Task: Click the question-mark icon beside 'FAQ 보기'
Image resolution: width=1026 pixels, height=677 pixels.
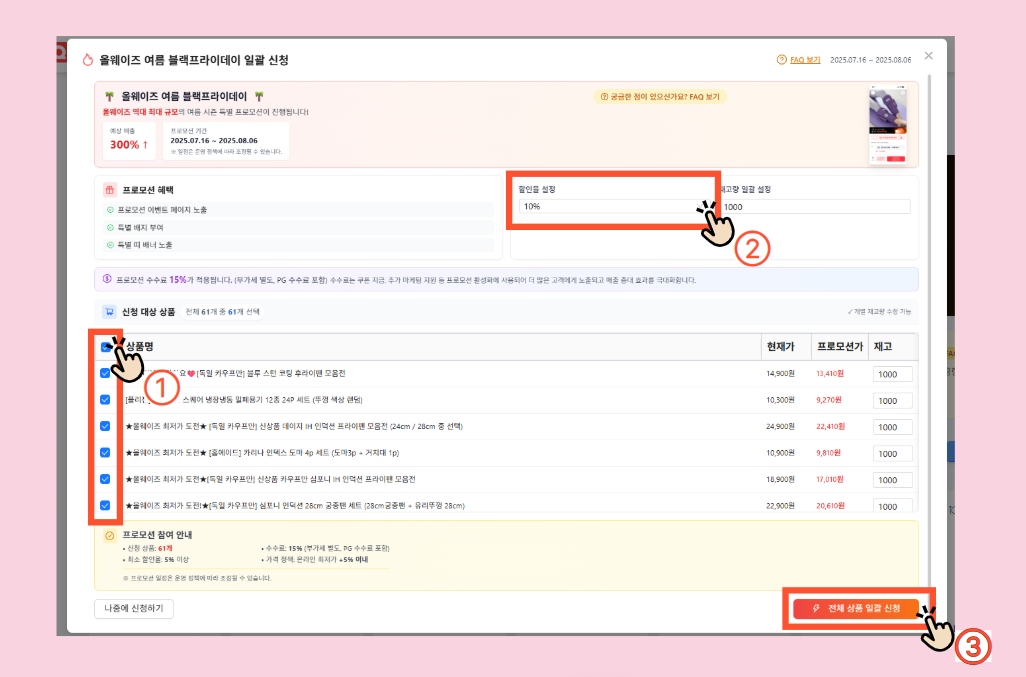Action: point(781,60)
